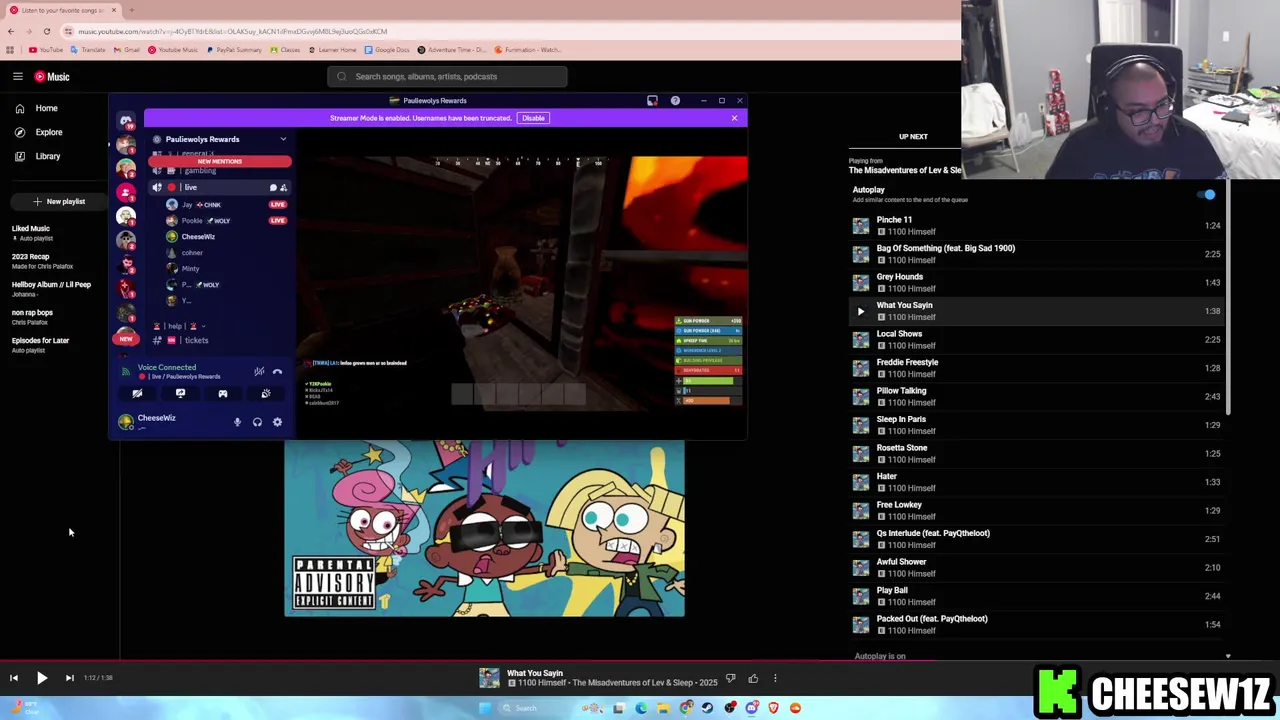The height and width of the screenshot is (720, 1280).
Task: Play What You Sayin from the queue
Action: click(x=860, y=311)
